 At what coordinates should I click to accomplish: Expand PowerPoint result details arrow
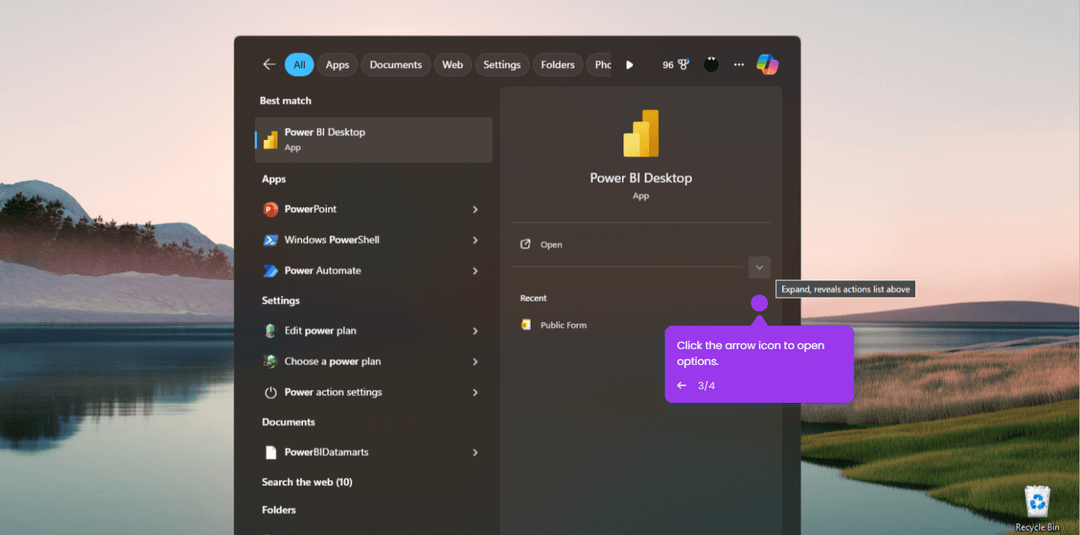click(x=475, y=209)
